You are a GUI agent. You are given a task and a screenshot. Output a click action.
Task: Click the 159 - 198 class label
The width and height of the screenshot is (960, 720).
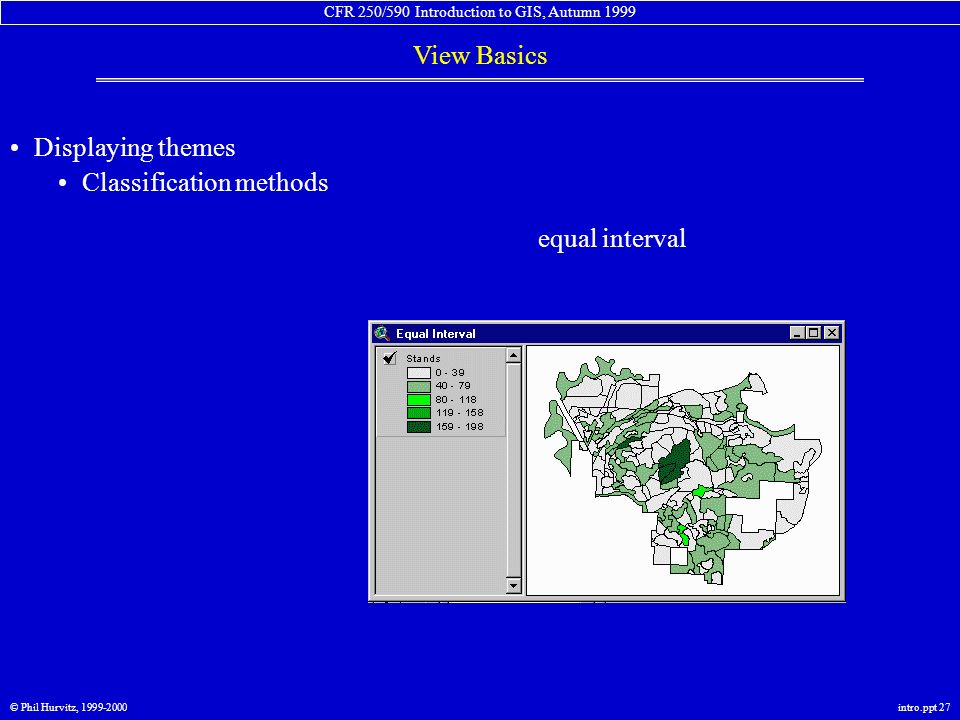460,427
